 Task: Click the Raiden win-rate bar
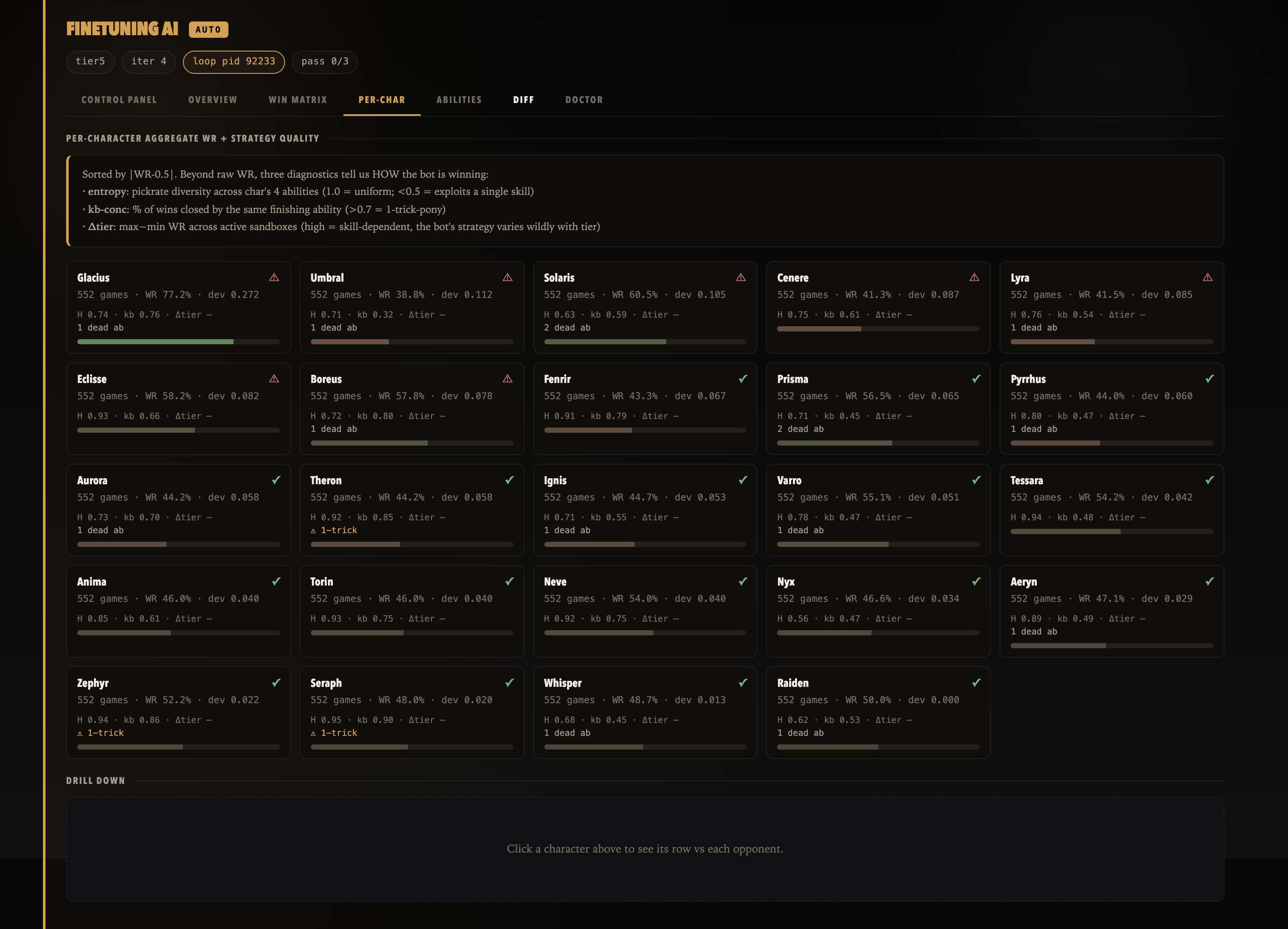tap(878, 747)
